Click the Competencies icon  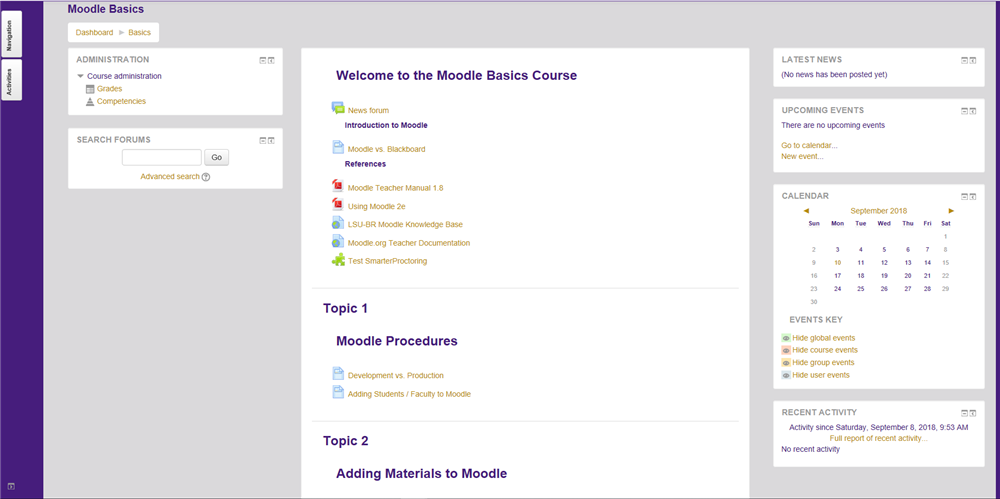90,101
